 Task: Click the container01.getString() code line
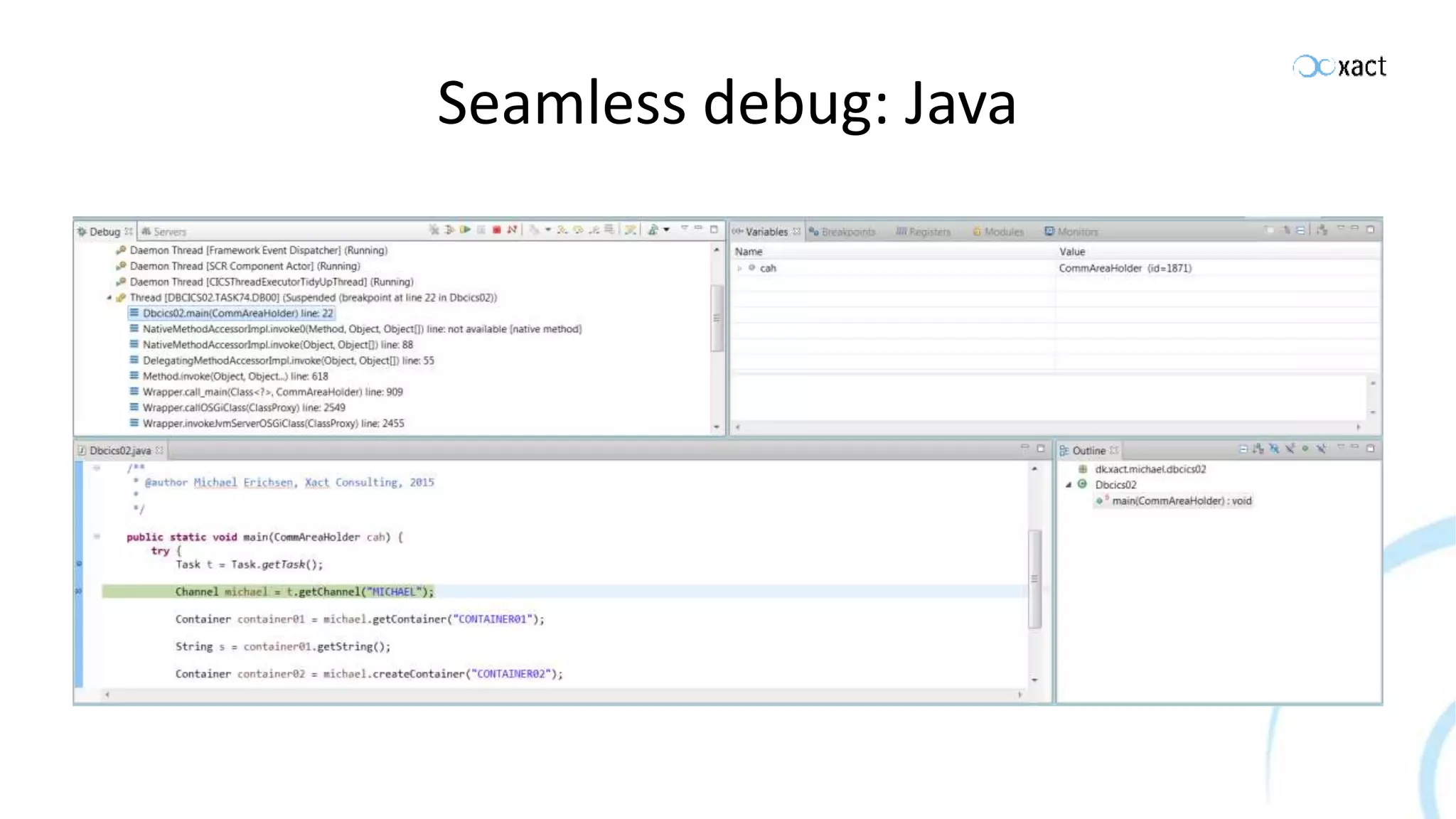coord(283,646)
